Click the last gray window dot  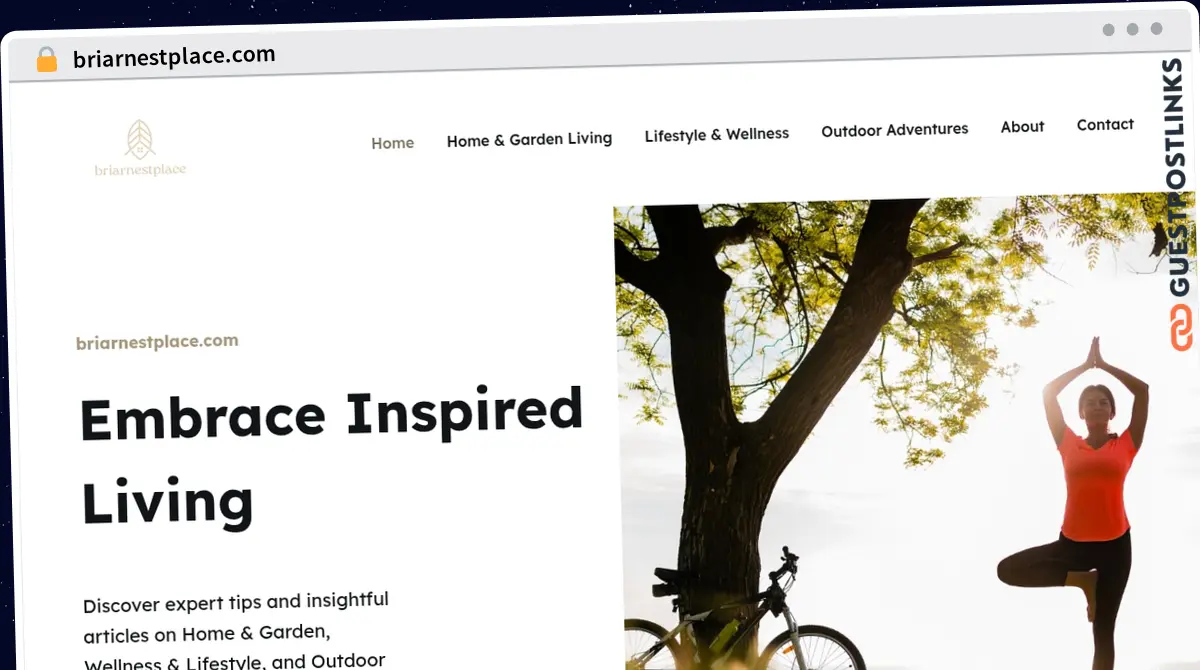(1157, 30)
